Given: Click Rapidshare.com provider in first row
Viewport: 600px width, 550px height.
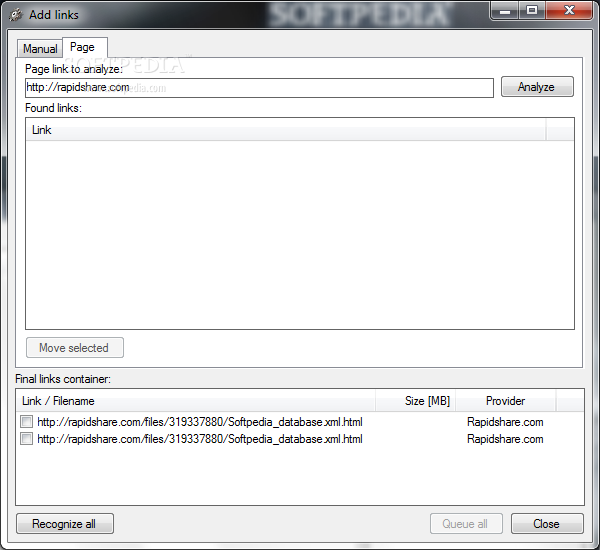Looking at the screenshot, I should pos(505,422).
